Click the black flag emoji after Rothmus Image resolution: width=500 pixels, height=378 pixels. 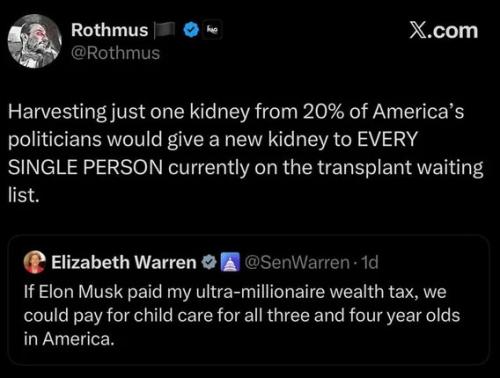point(165,30)
